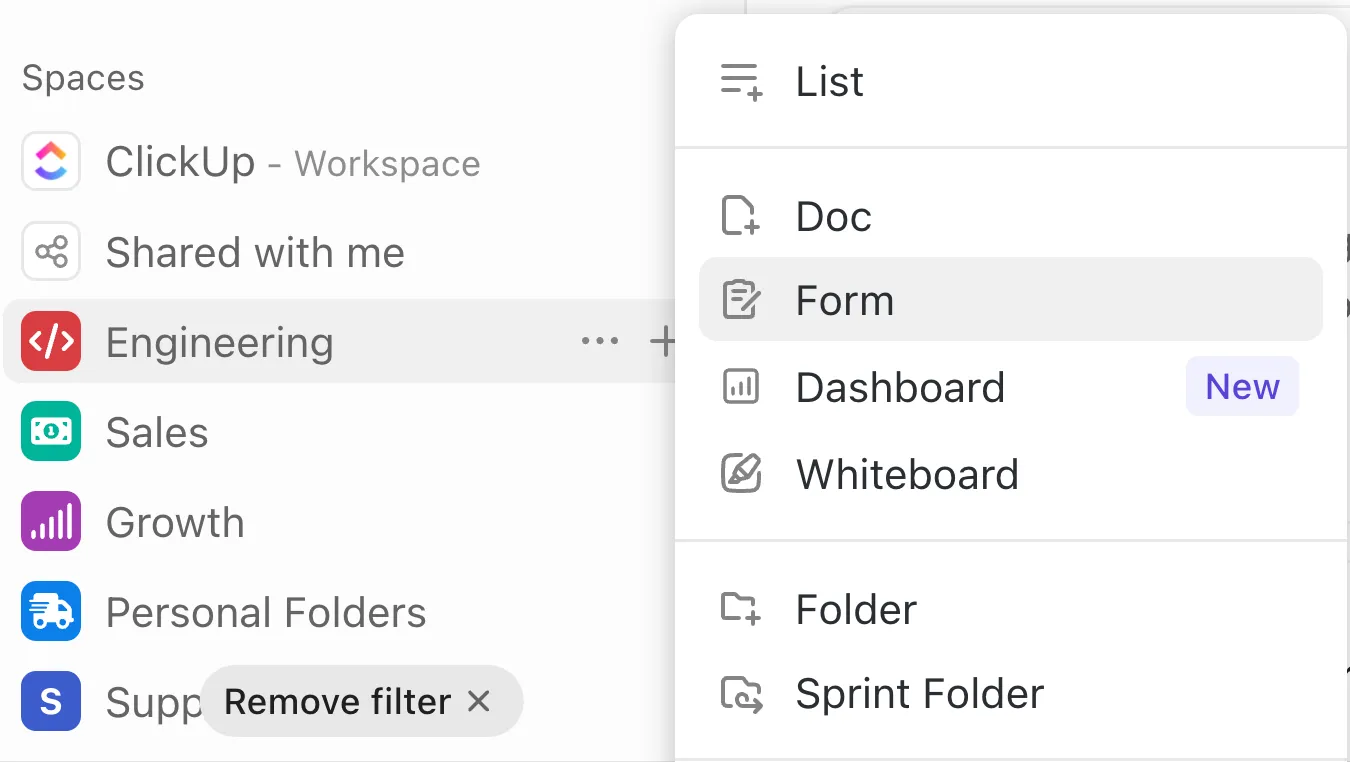Open the Engineering ellipsis options
1350x762 pixels.
(600, 342)
